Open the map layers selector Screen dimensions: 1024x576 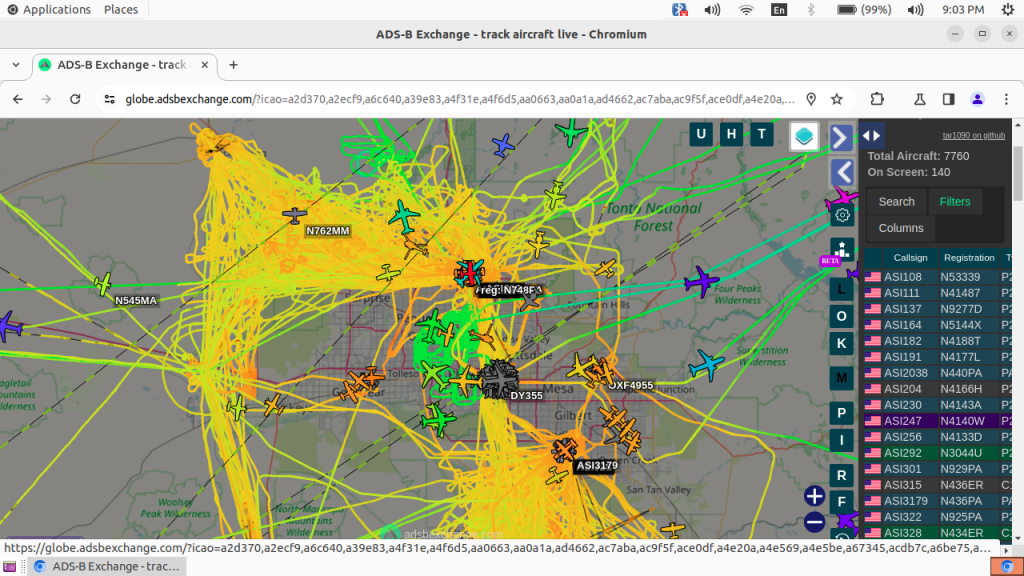click(x=804, y=136)
